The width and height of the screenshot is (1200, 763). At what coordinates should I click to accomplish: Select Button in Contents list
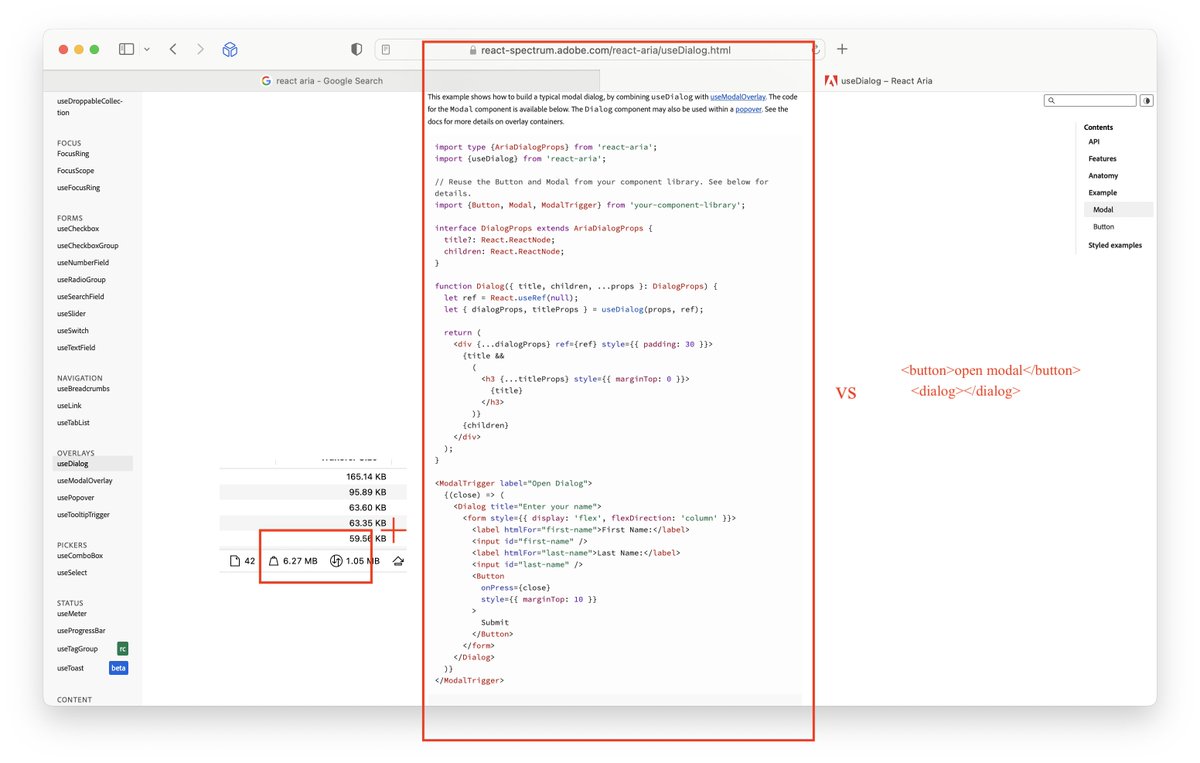(x=1103, y=227)
